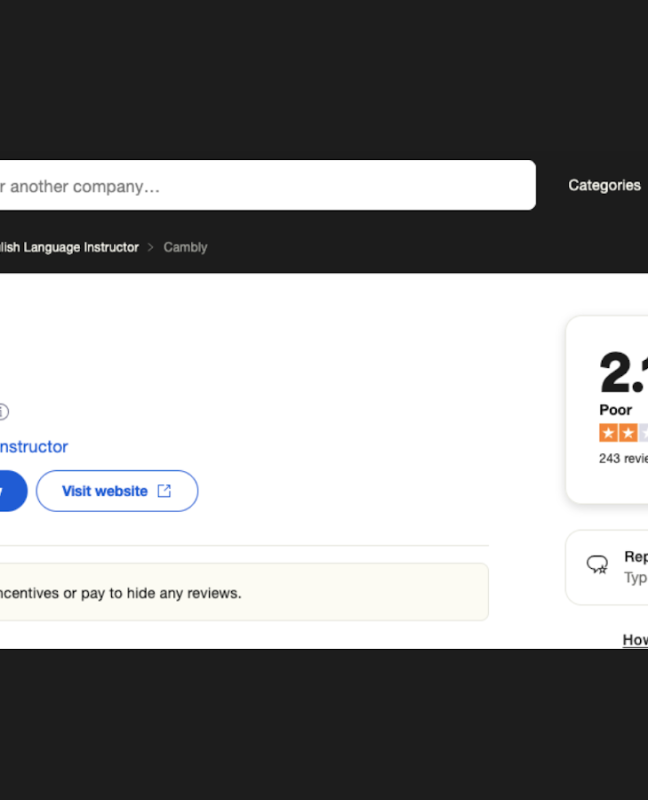Click the Poor rating label
The image size is (648, 800).
(615, 410)
